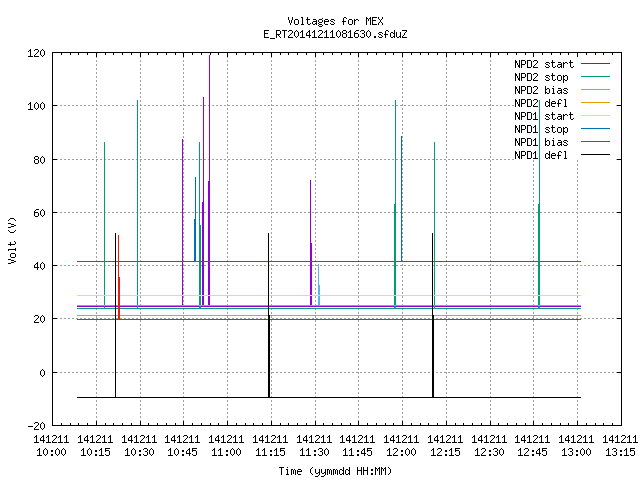Click the 10:45 time tick label

(x=182, y=452)
